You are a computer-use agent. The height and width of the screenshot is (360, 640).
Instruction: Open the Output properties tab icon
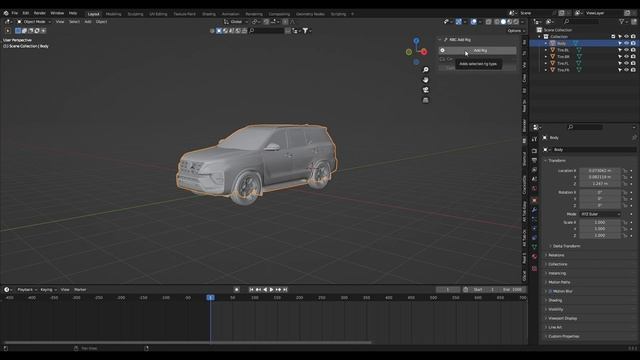tap(534, 160)
